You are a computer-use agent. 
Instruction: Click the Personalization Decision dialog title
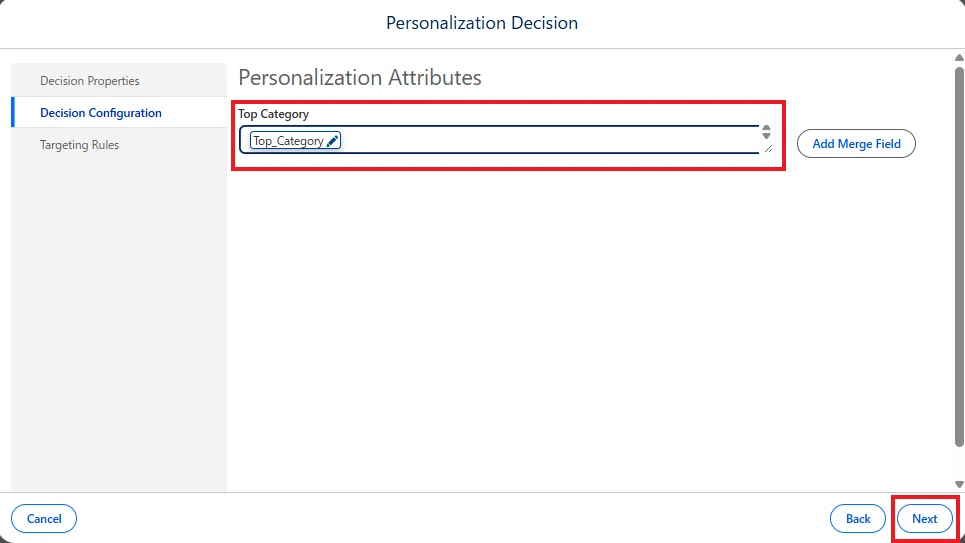[x=482, y=23]
